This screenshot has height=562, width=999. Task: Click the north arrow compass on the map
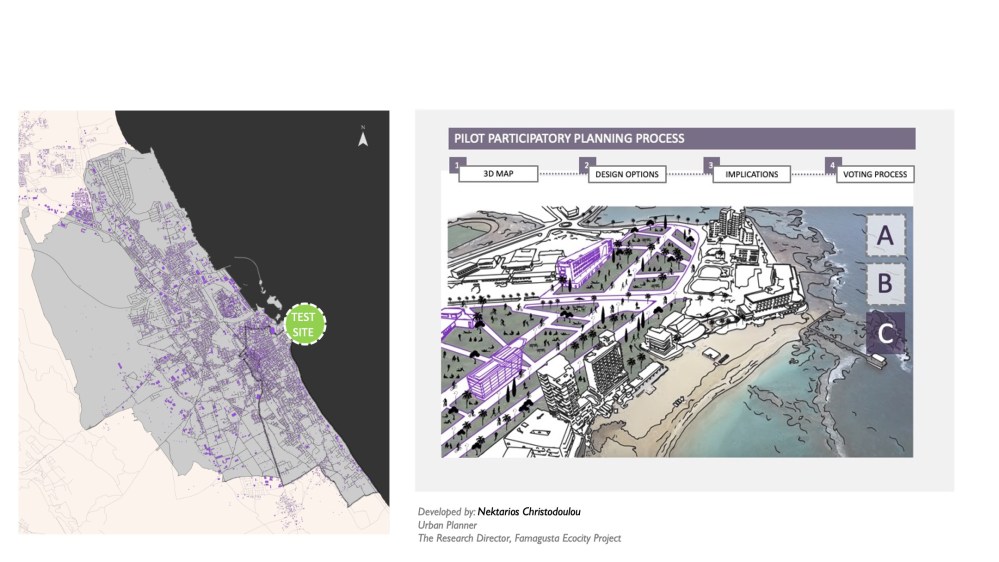(363, 137)
